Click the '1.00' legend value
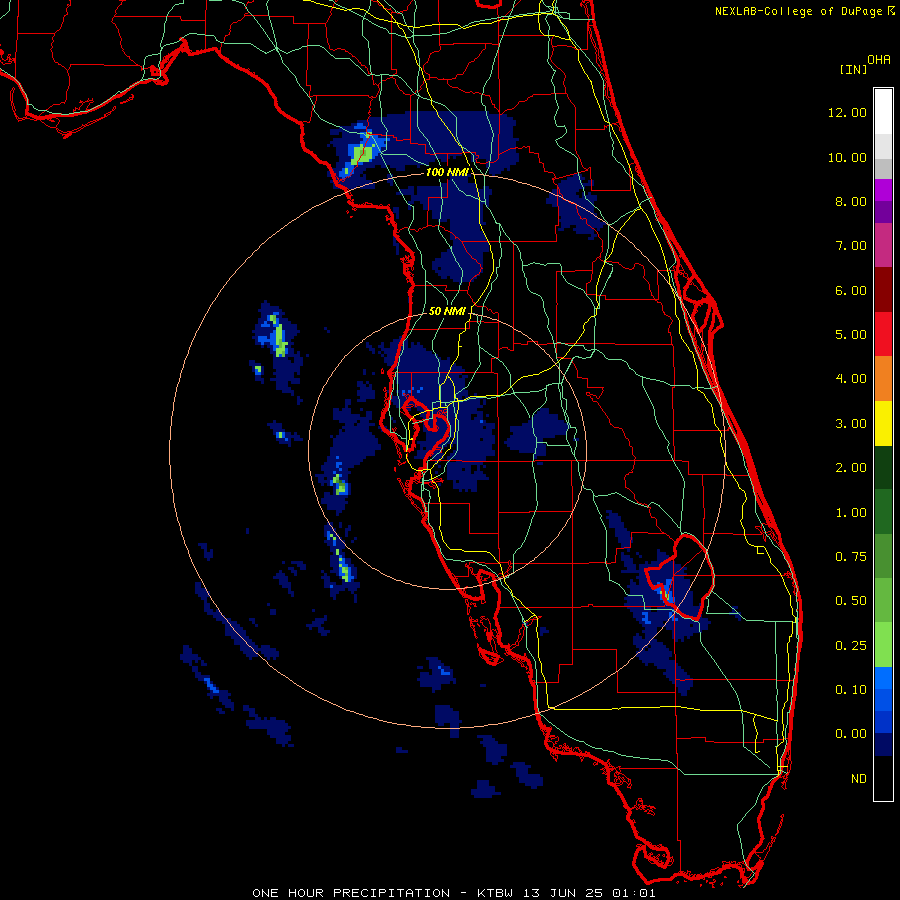The image size is (900, 900). click(x=851, y=513)
